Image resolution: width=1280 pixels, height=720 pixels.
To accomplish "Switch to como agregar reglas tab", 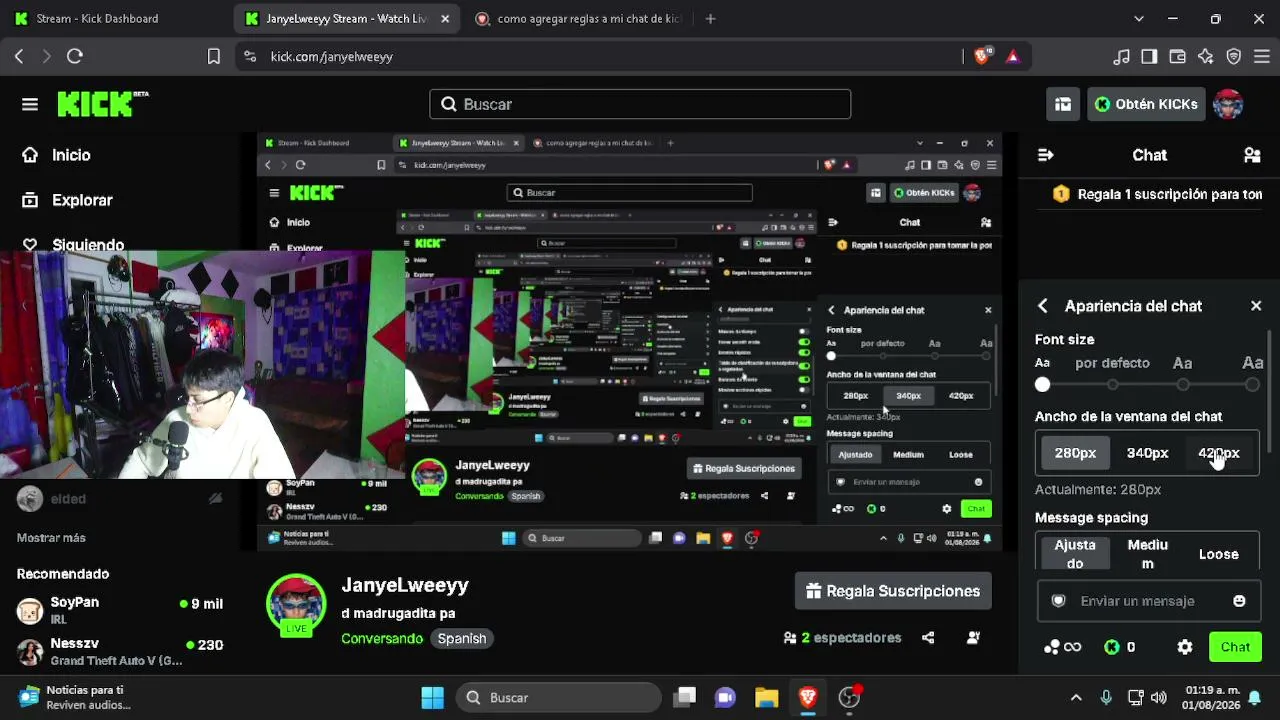I will (577, 19).
